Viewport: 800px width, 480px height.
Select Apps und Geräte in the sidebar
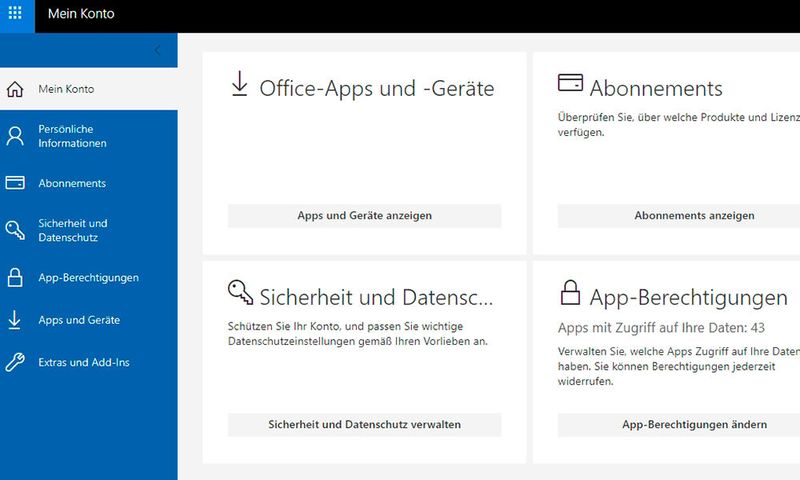[89, 320]
